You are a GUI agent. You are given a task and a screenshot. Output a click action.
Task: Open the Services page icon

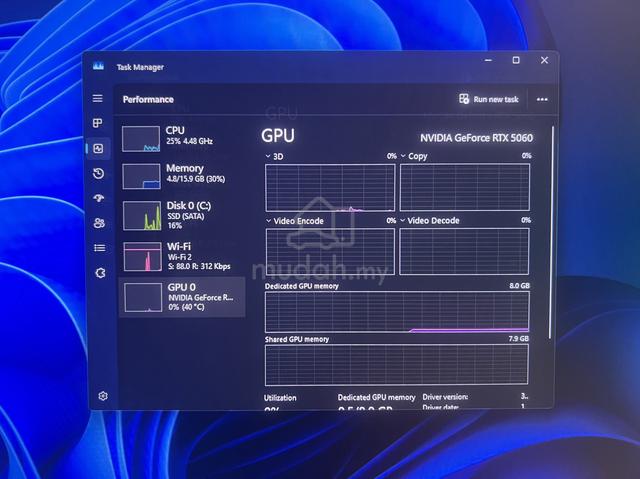point(100,273)
